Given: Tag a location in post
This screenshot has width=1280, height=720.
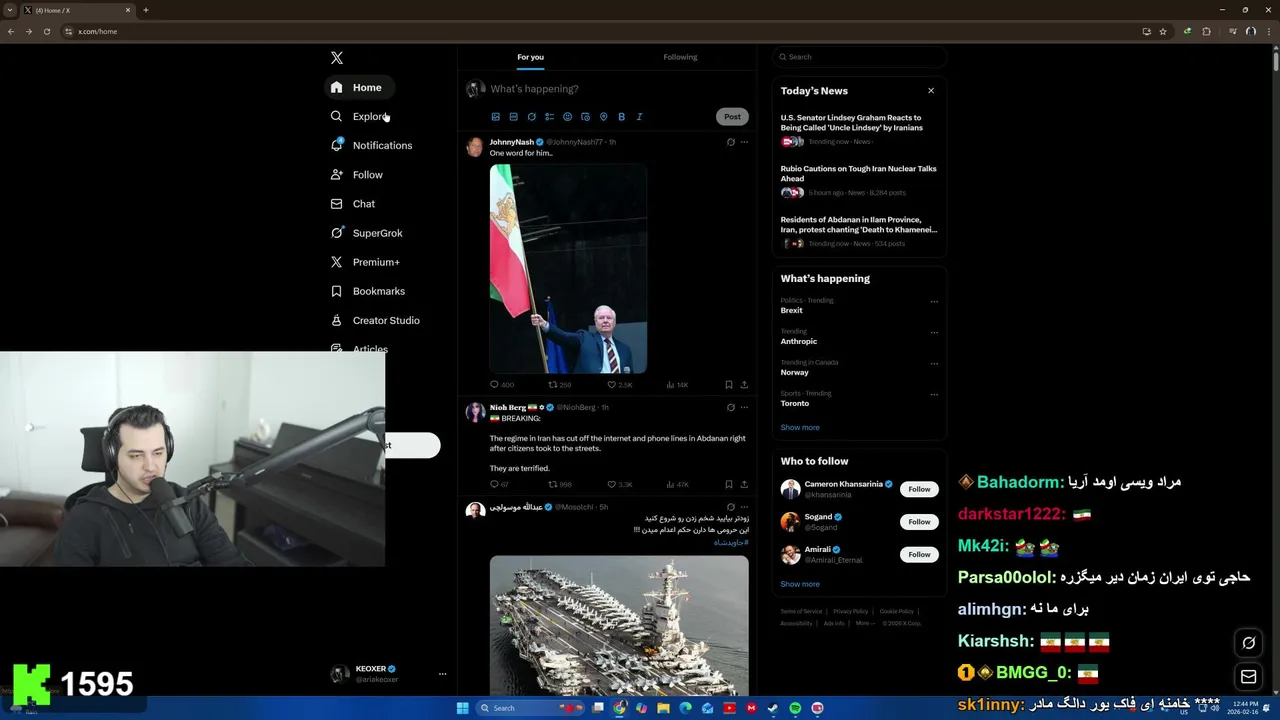Looking at the screenshot, I should click(x=603, y=117).
